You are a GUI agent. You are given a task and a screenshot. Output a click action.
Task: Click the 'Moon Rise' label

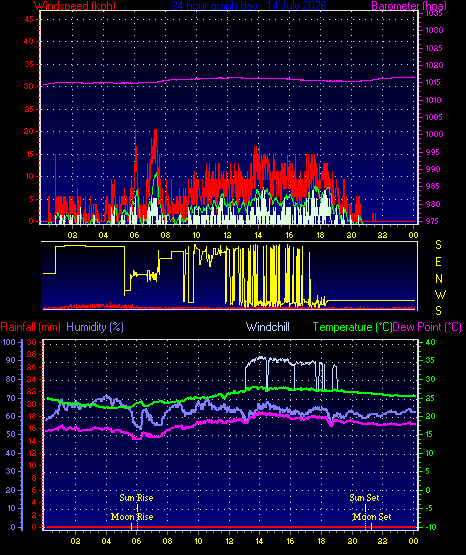tap(132, 517)
